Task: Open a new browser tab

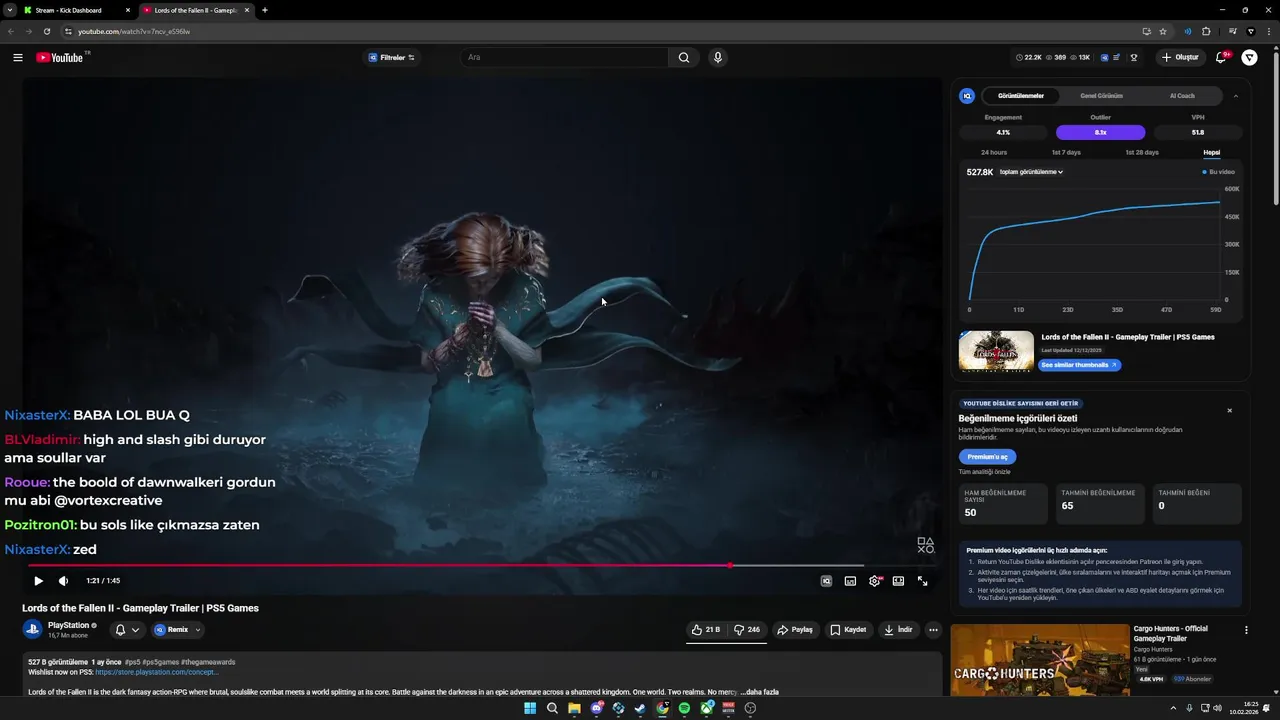Action: coord(264,10)
